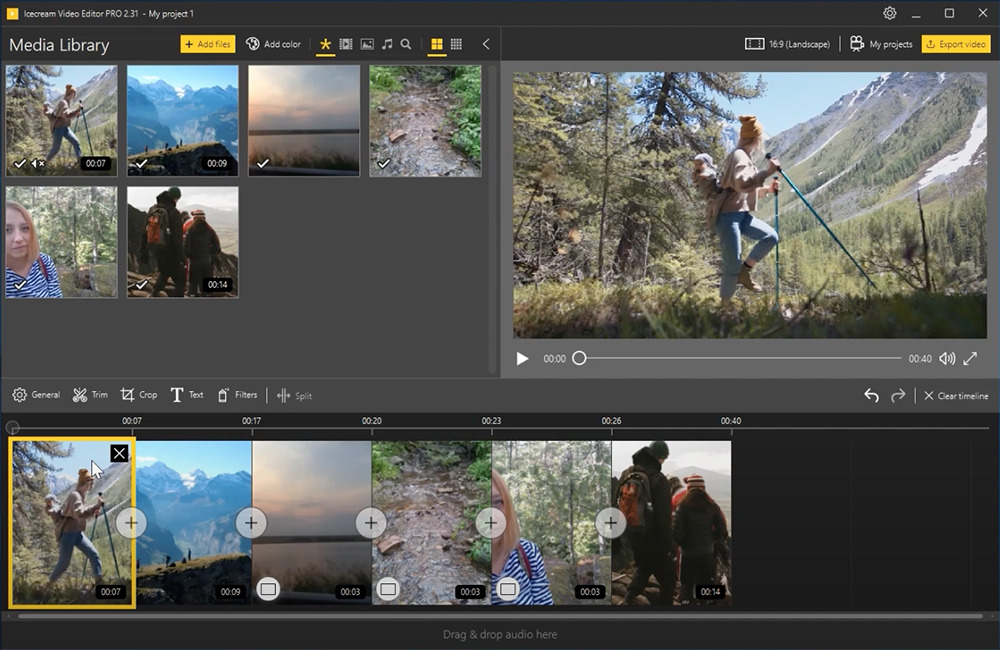Go to My projects
This screenshot has width=1000, height=650.
pos(881,43)
